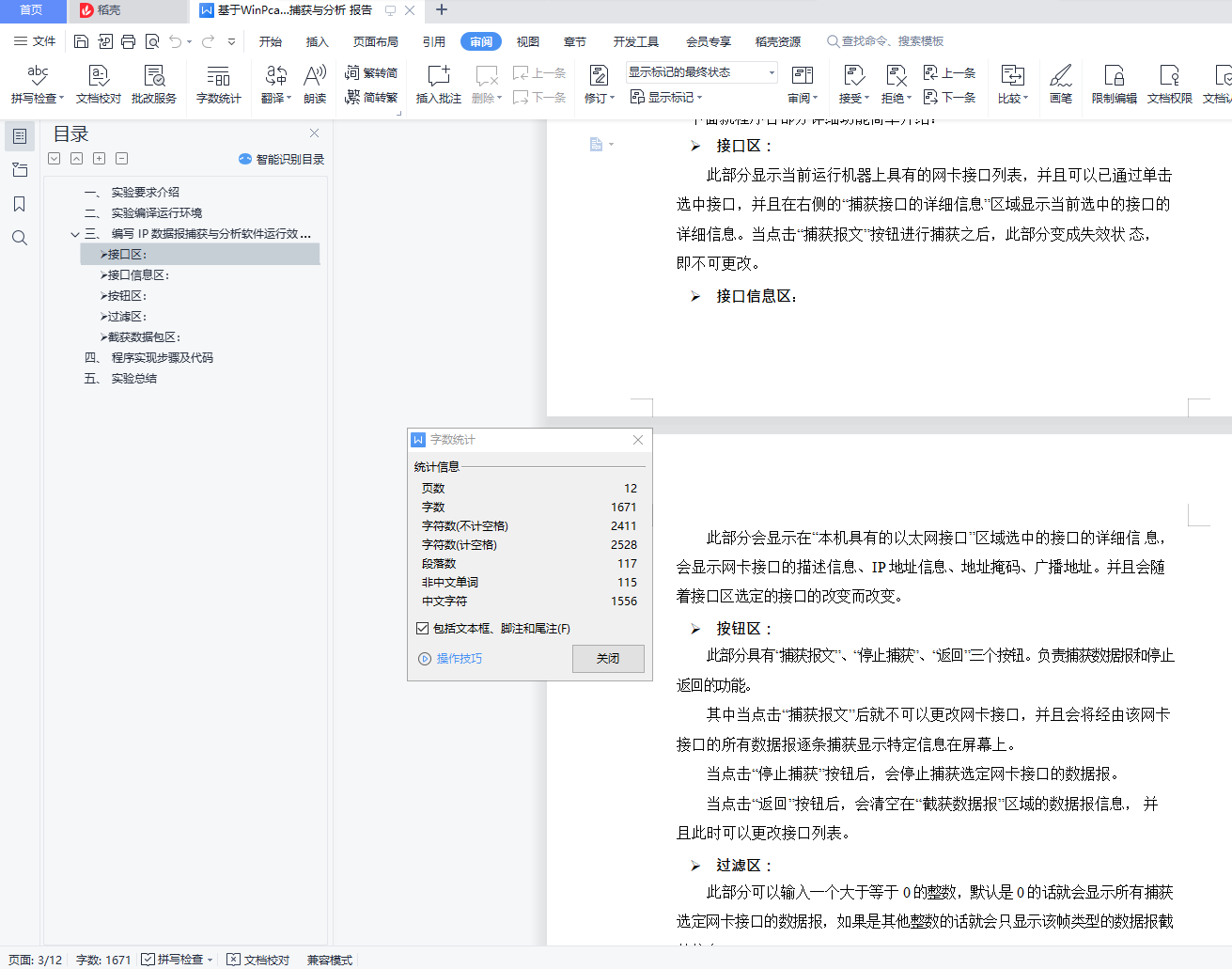Open the 开发工具 ribbon tab
Screen dimensions: 1232x969
coord(636,41)
